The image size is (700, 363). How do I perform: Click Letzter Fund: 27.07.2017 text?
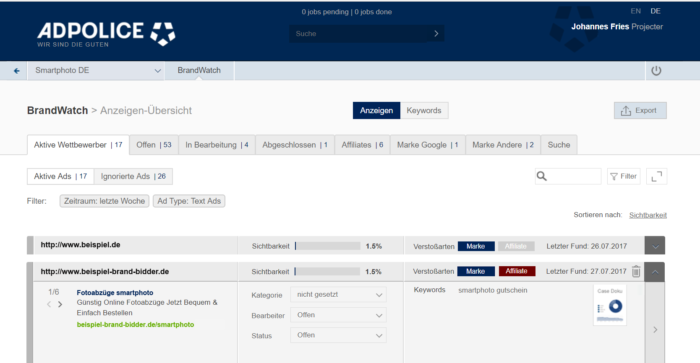[x=586, y=271]
